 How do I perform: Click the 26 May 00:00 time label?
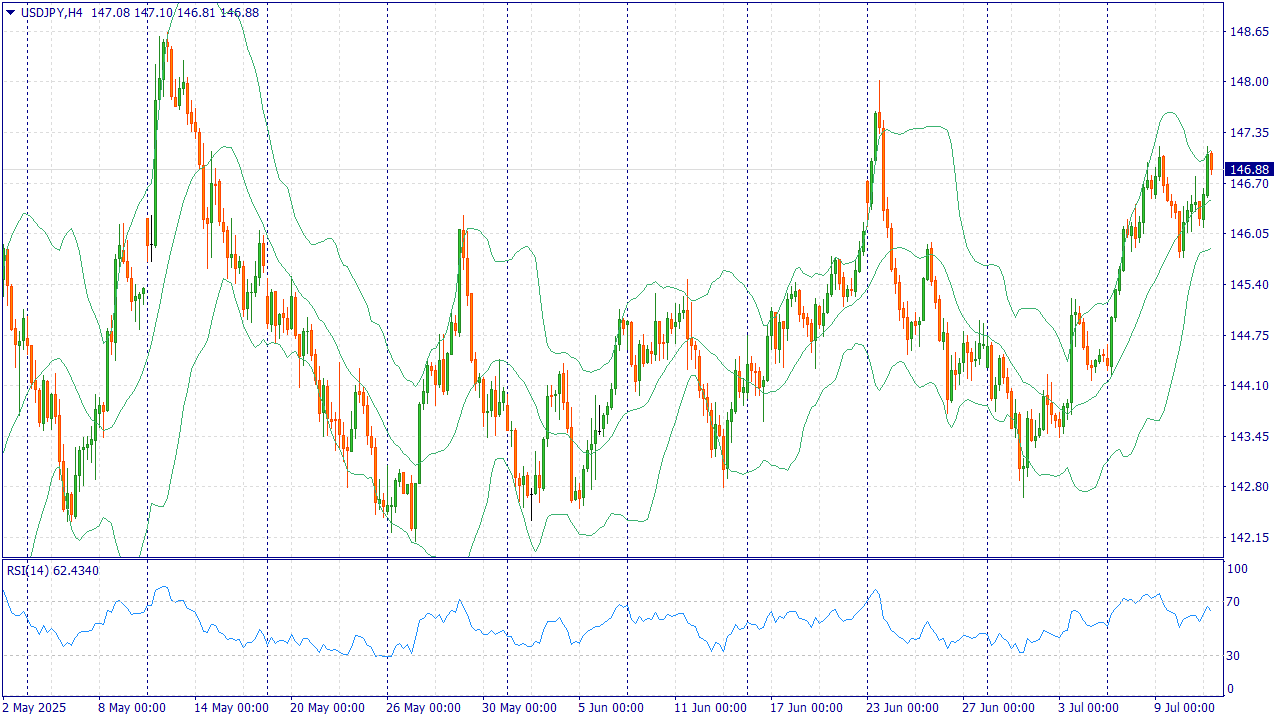click(x=422, y=708)
